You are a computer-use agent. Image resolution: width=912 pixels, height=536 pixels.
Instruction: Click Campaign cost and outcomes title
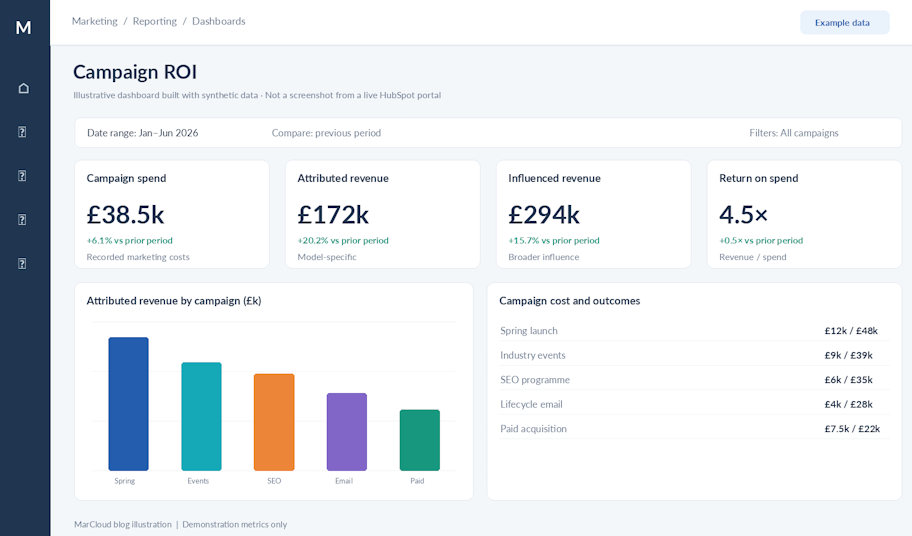(569, 301)
